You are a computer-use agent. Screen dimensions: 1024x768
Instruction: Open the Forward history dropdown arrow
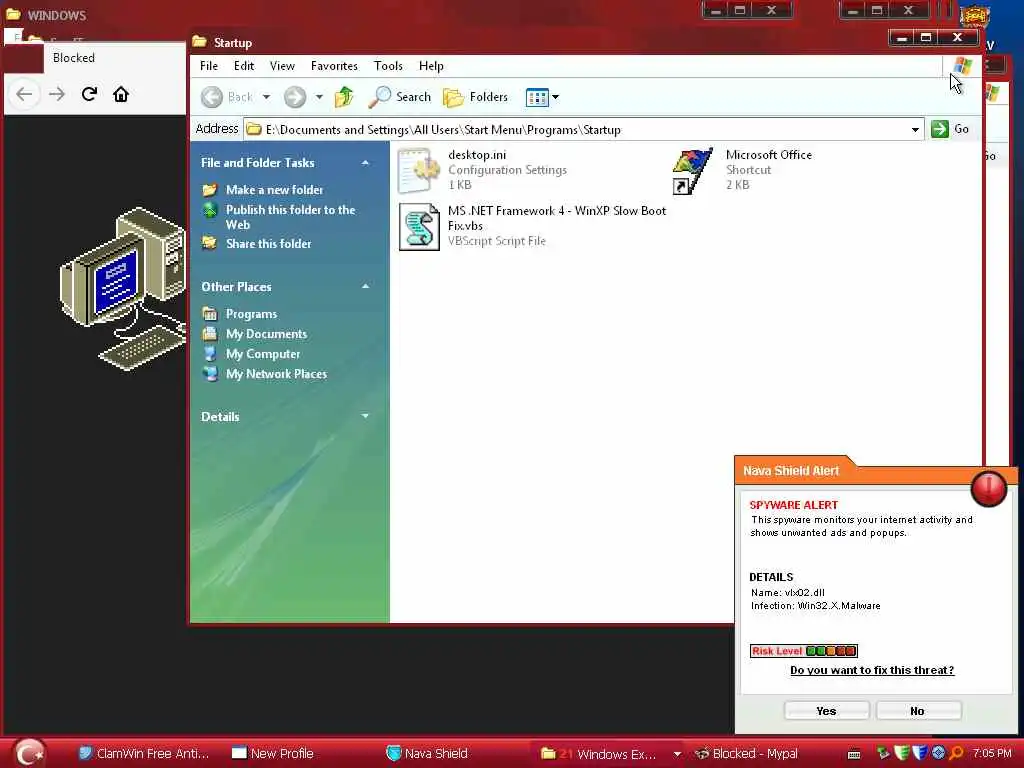point(319,97)
